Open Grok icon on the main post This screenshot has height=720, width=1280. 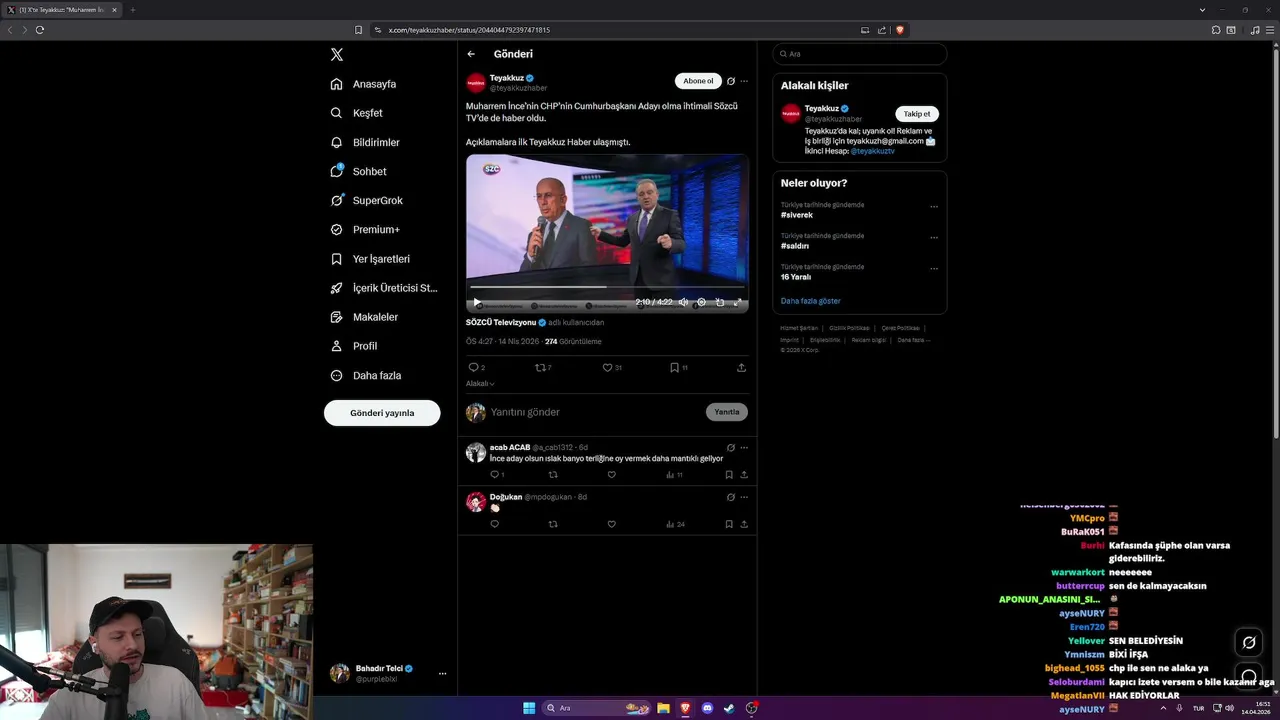coord(731,81)
